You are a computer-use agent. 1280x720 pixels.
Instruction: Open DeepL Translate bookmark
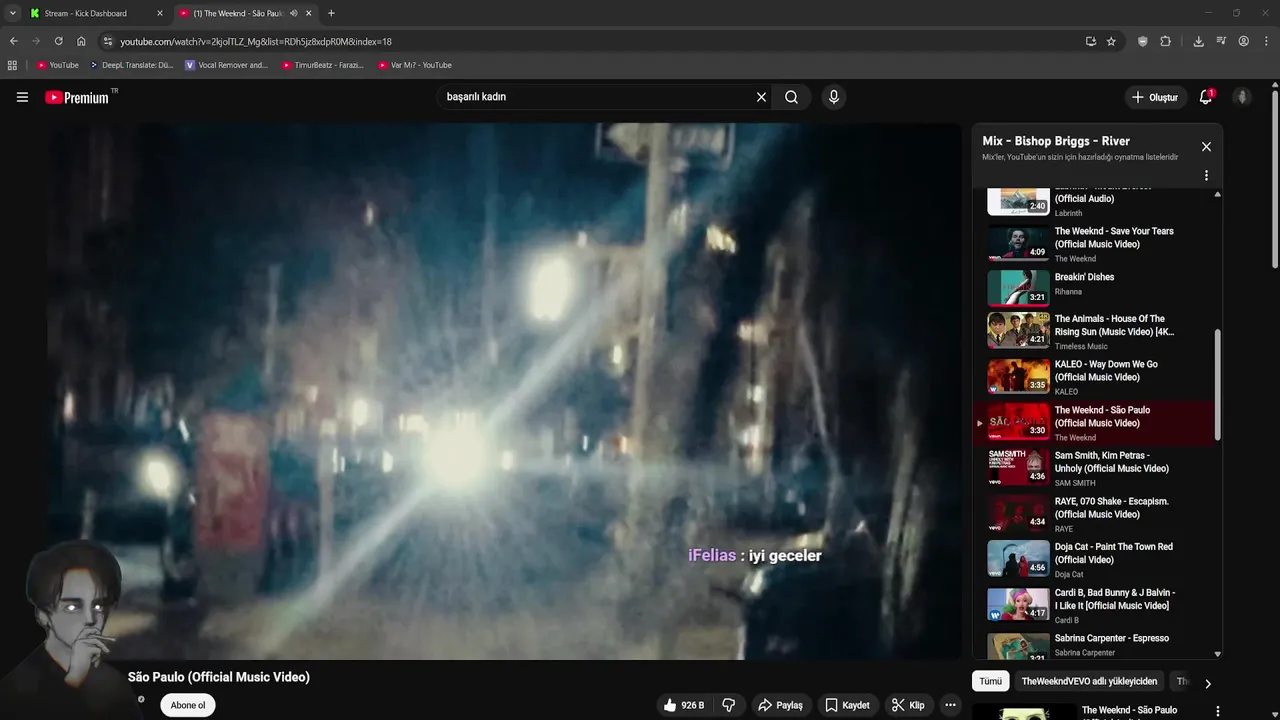(131, 65)
